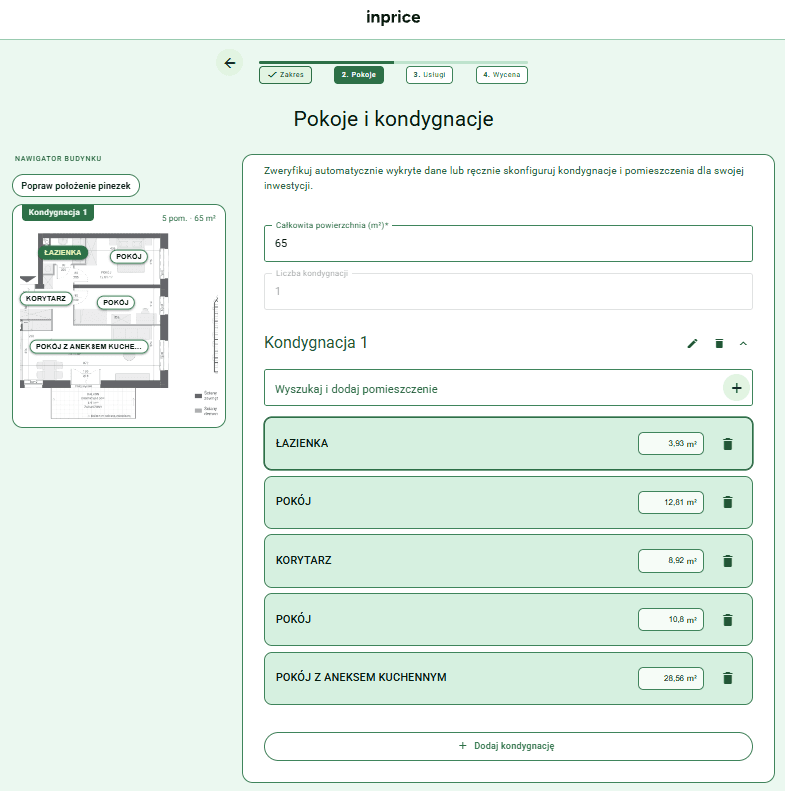The width and height of the screenshot is (785, 791).
Task: Collapse the Kondygnacja 1 section chevron
Action: coord(743,344)
